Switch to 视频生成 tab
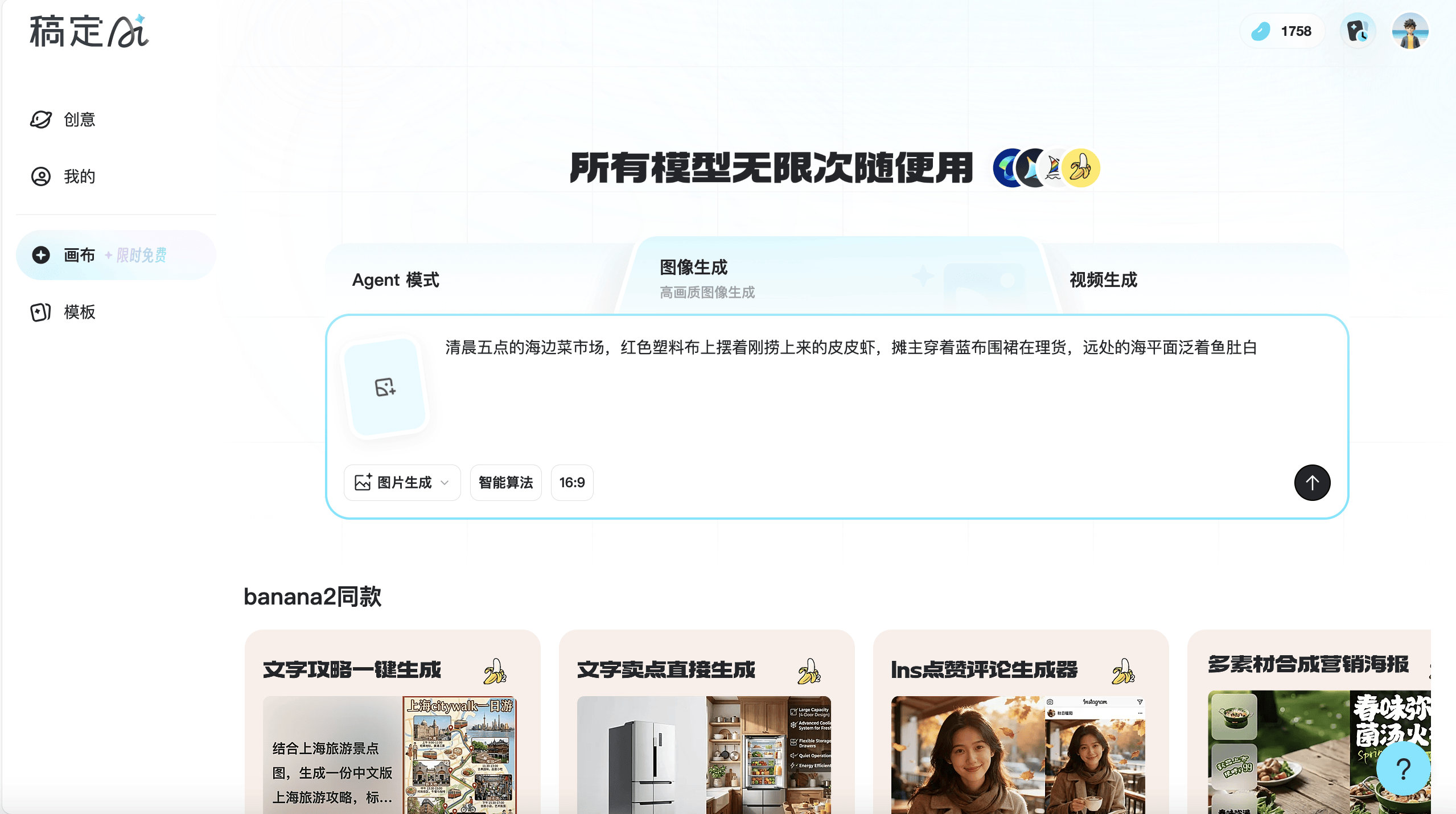This screenshot has height=814, width=1456. pyautogui.click(x=1103, y=280)
